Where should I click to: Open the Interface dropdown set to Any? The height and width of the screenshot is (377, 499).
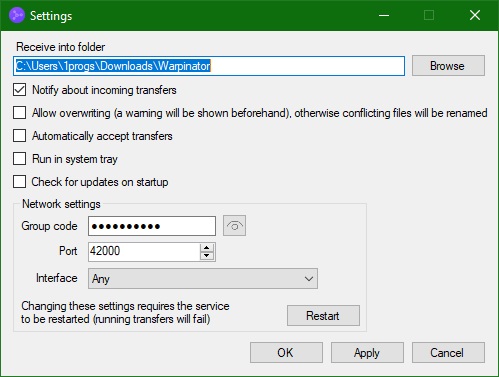click(x=203, y=278)
